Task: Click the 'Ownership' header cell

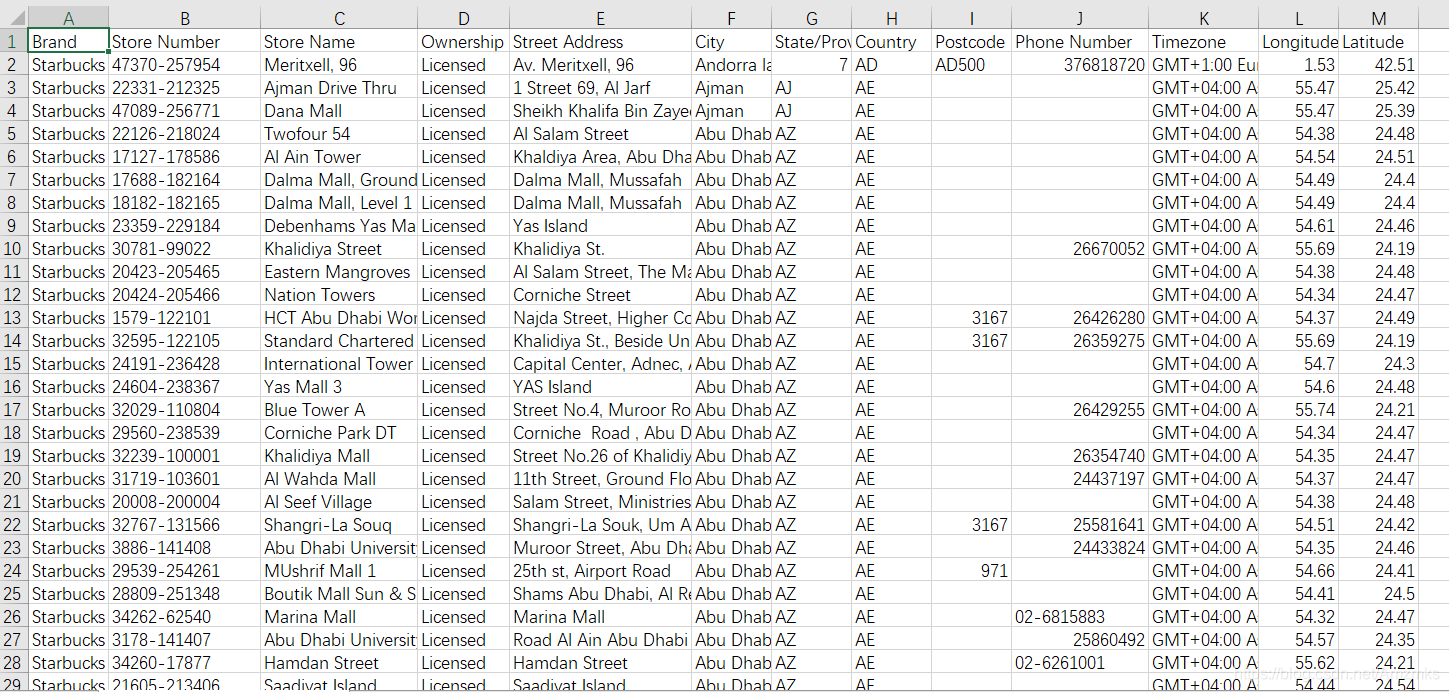Action: click(x=463, y=42)
